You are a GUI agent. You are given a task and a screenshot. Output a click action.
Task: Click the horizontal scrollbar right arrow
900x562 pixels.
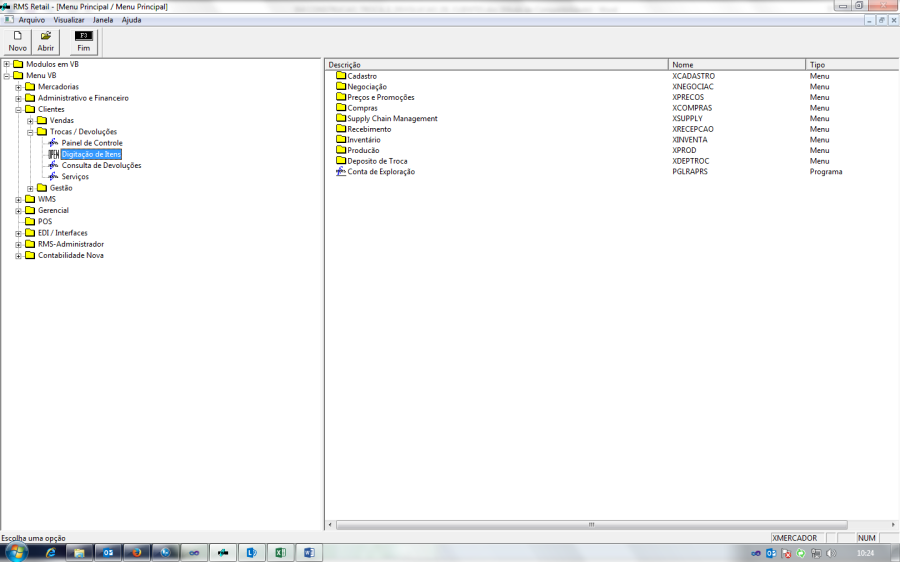coord(893,525)
